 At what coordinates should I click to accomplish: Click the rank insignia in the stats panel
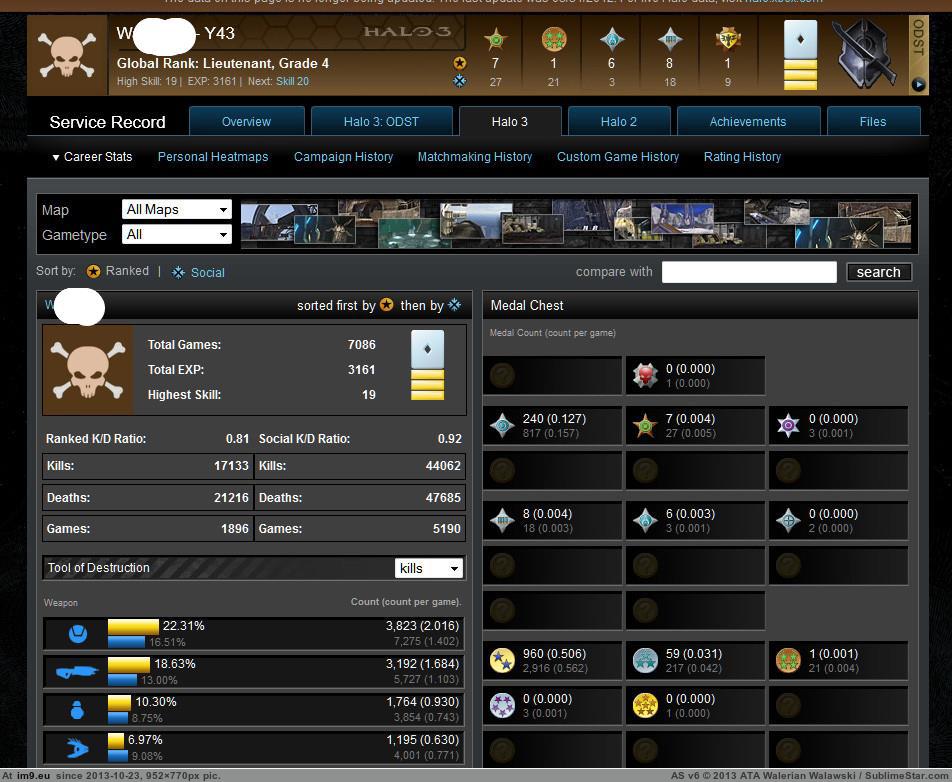[427, 365]
